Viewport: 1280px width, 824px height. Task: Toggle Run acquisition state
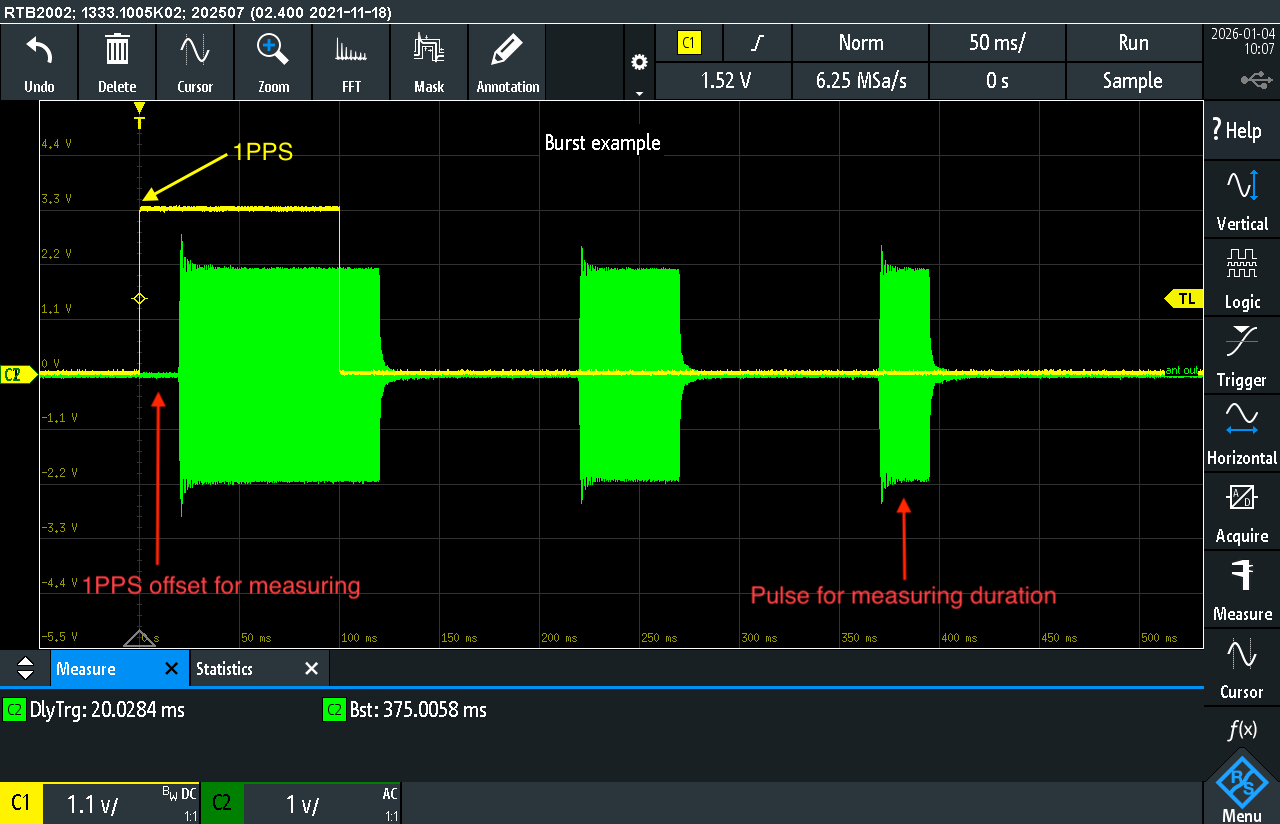[x=1133, y=43]
